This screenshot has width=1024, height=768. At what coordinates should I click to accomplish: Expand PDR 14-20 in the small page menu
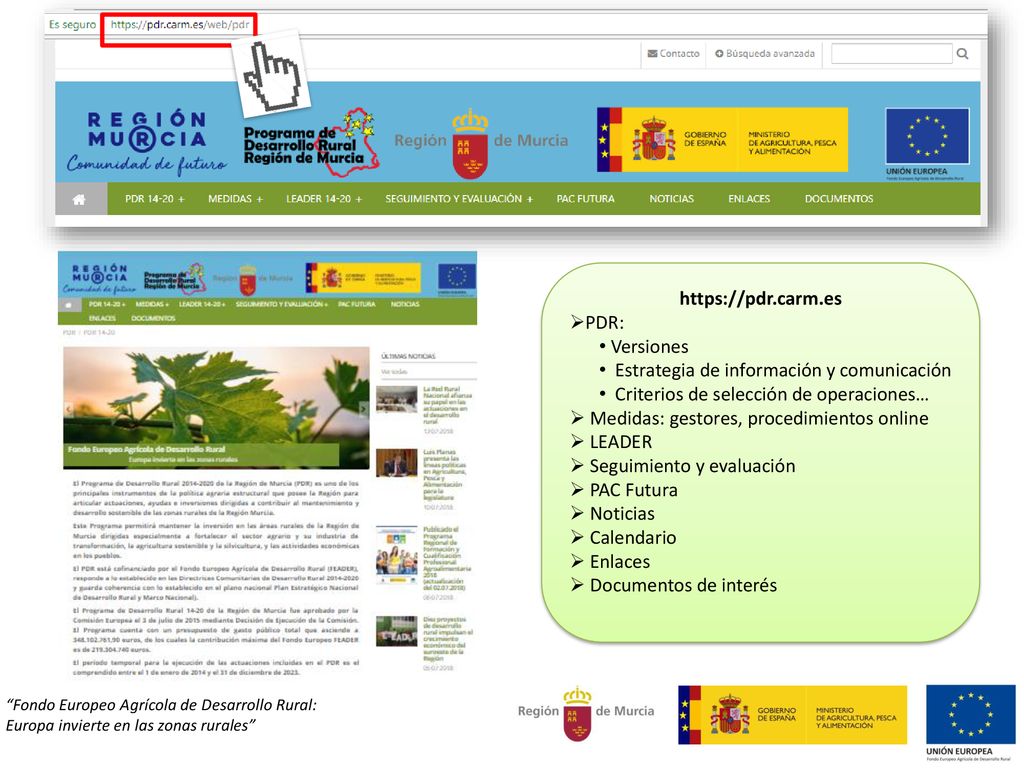[x=107, y=304]
